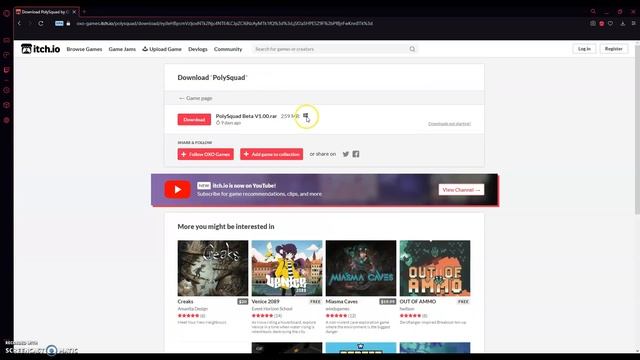Click Follow OXO Games button

pos(206,154)
